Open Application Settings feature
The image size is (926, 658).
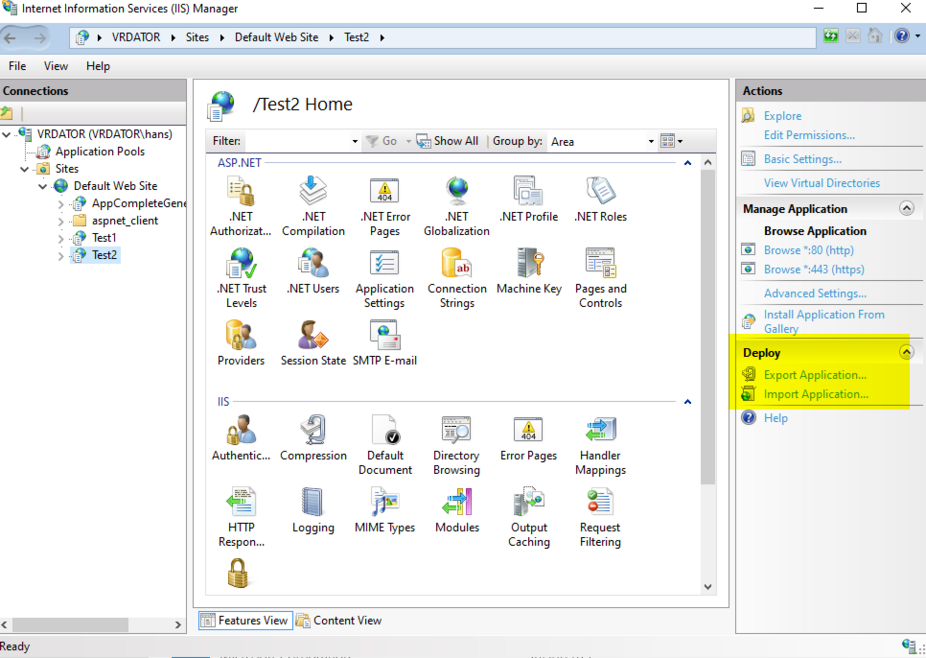click(x=384, y=278)
